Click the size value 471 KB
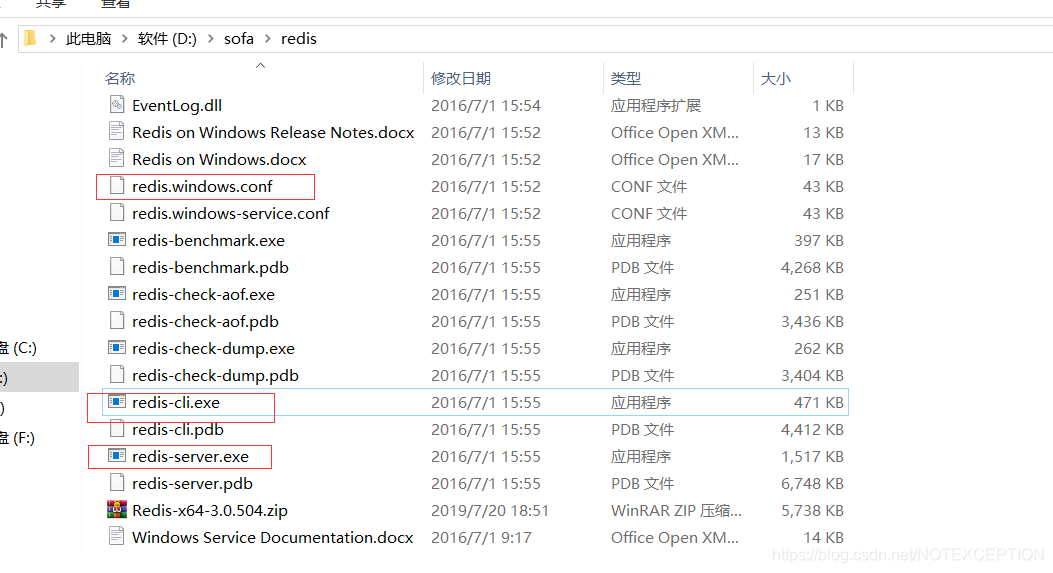The height and width of the screenshot is (573, 1053). 819,402
